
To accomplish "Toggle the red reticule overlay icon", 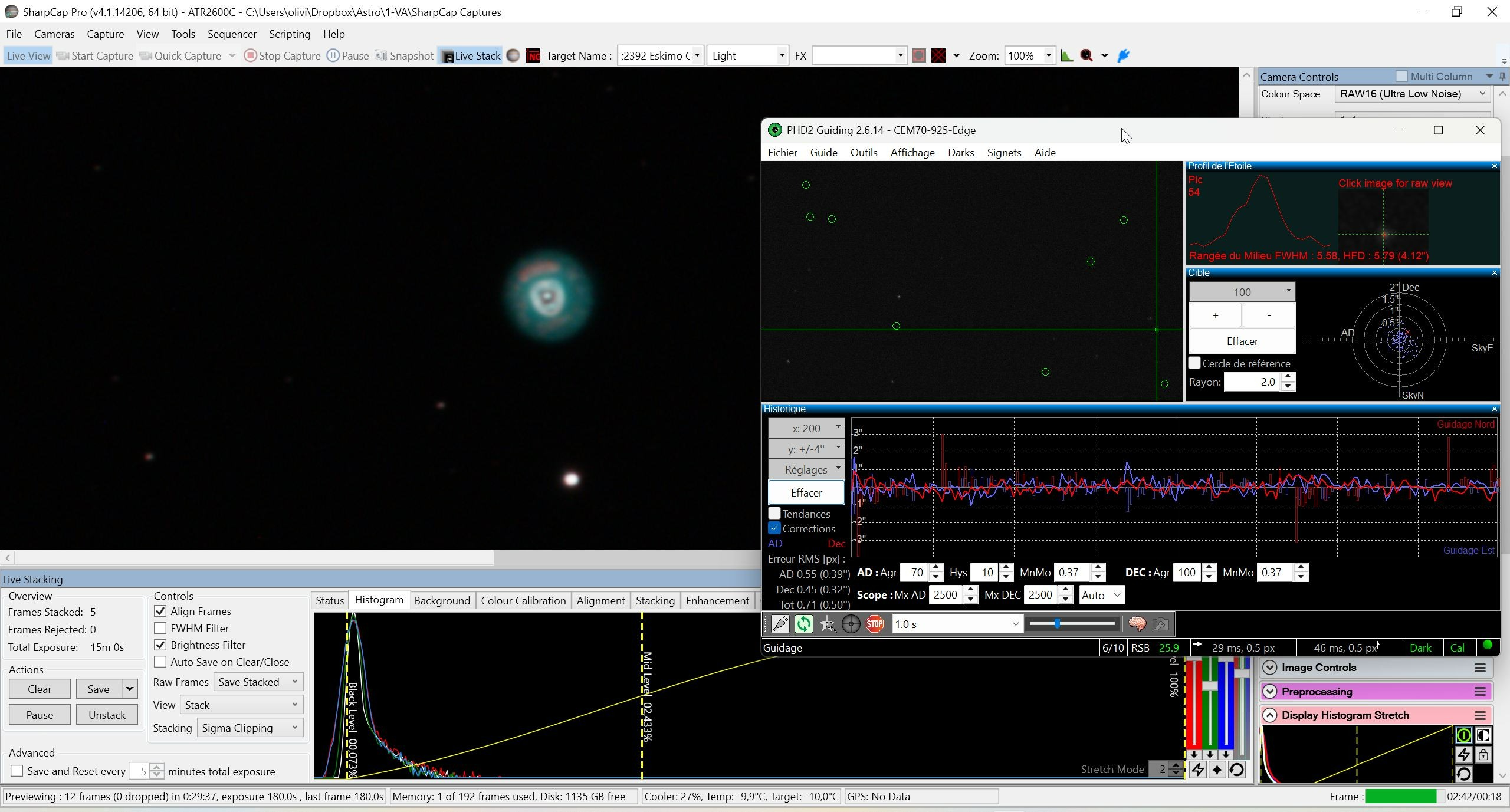I will click(x=938, y=55).
